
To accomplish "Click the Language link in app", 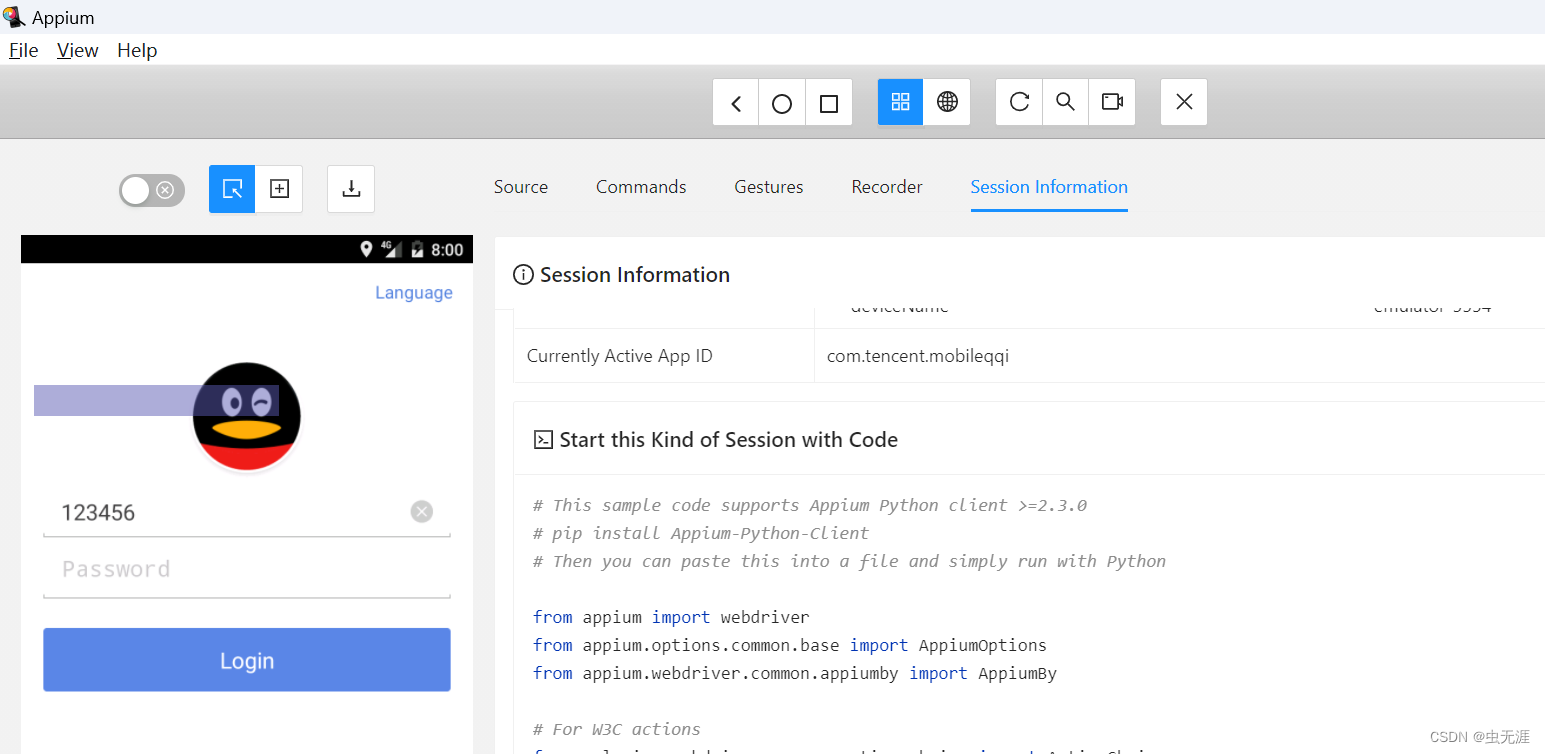I will click(414, 293).
